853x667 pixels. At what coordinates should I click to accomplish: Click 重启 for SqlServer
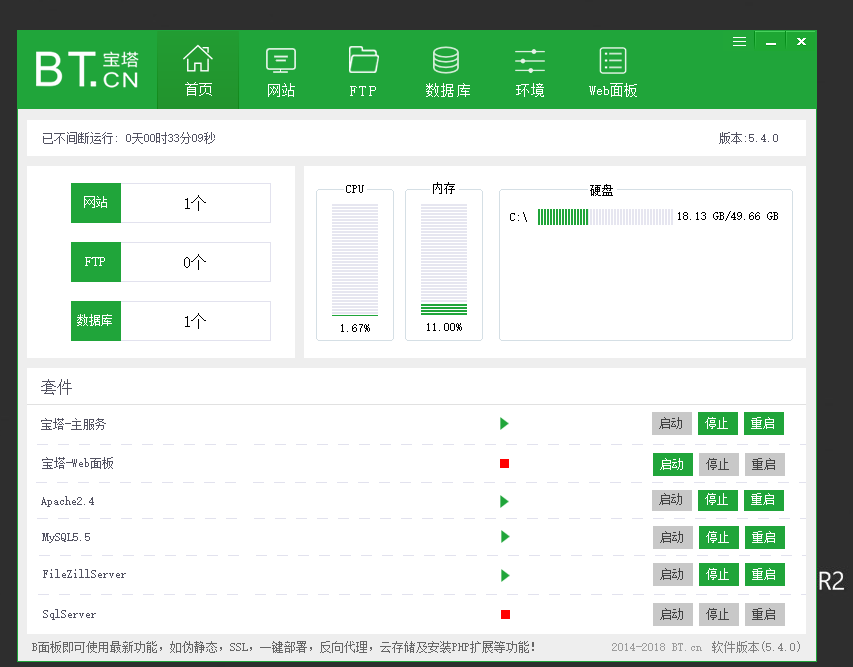[764, 614]
